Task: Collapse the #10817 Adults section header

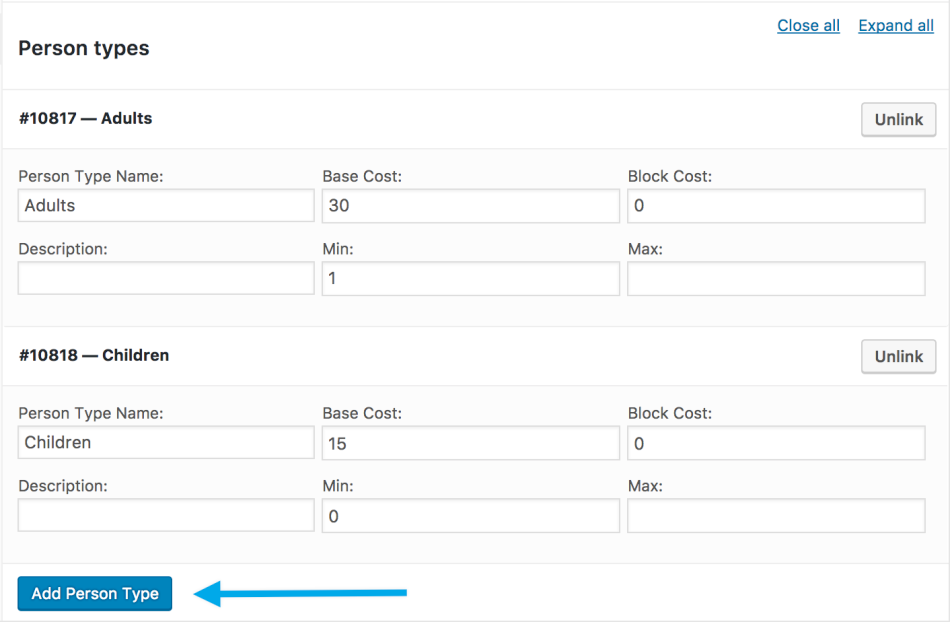Action: click(x=86, y=118)
